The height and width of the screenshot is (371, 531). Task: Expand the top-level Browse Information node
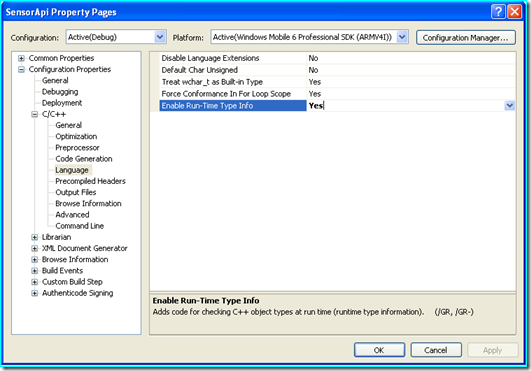click(35, 260)
